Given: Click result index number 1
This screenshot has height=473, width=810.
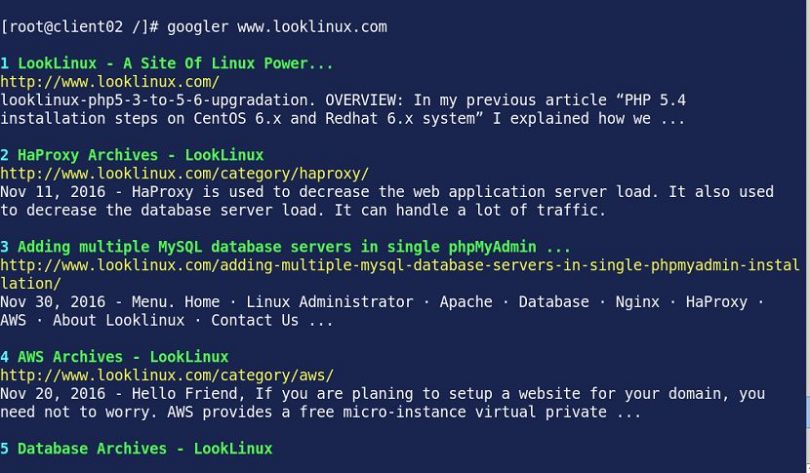Looking at the screenshot, I should click(x=5, y=64).
